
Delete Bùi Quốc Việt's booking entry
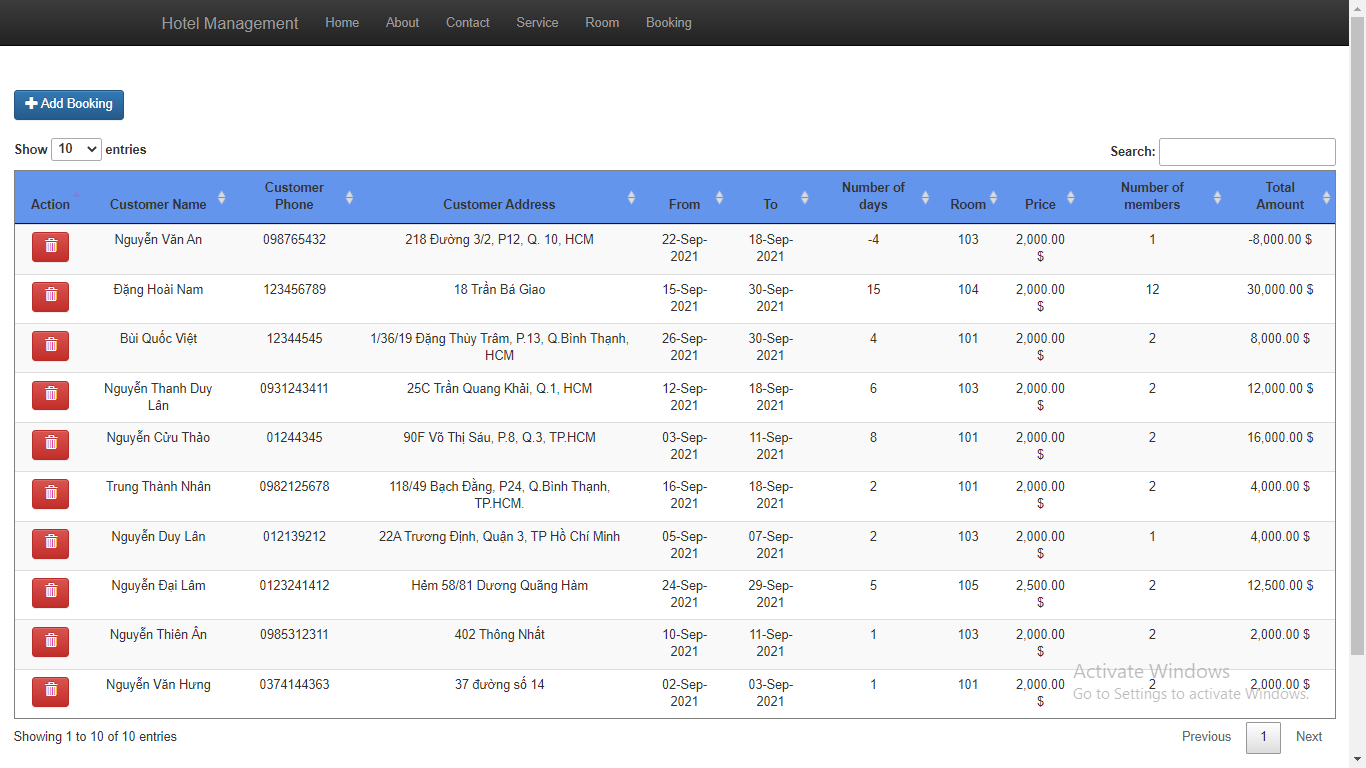point(50,345)
